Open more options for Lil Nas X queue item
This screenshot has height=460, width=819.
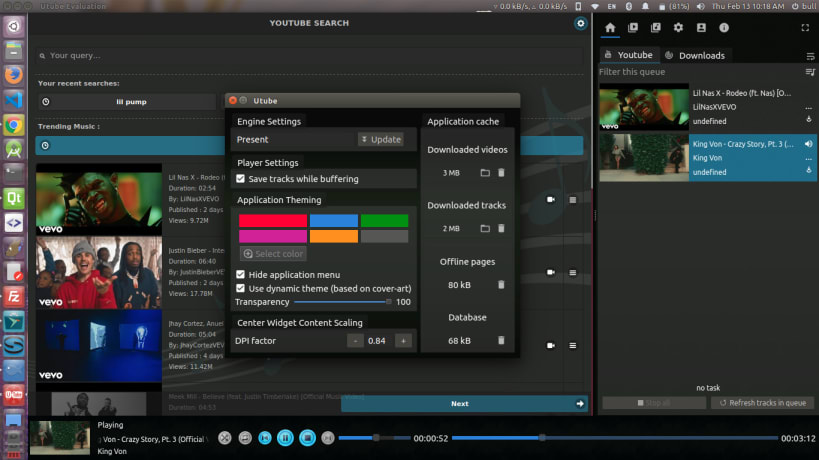(x=809, y=108)
